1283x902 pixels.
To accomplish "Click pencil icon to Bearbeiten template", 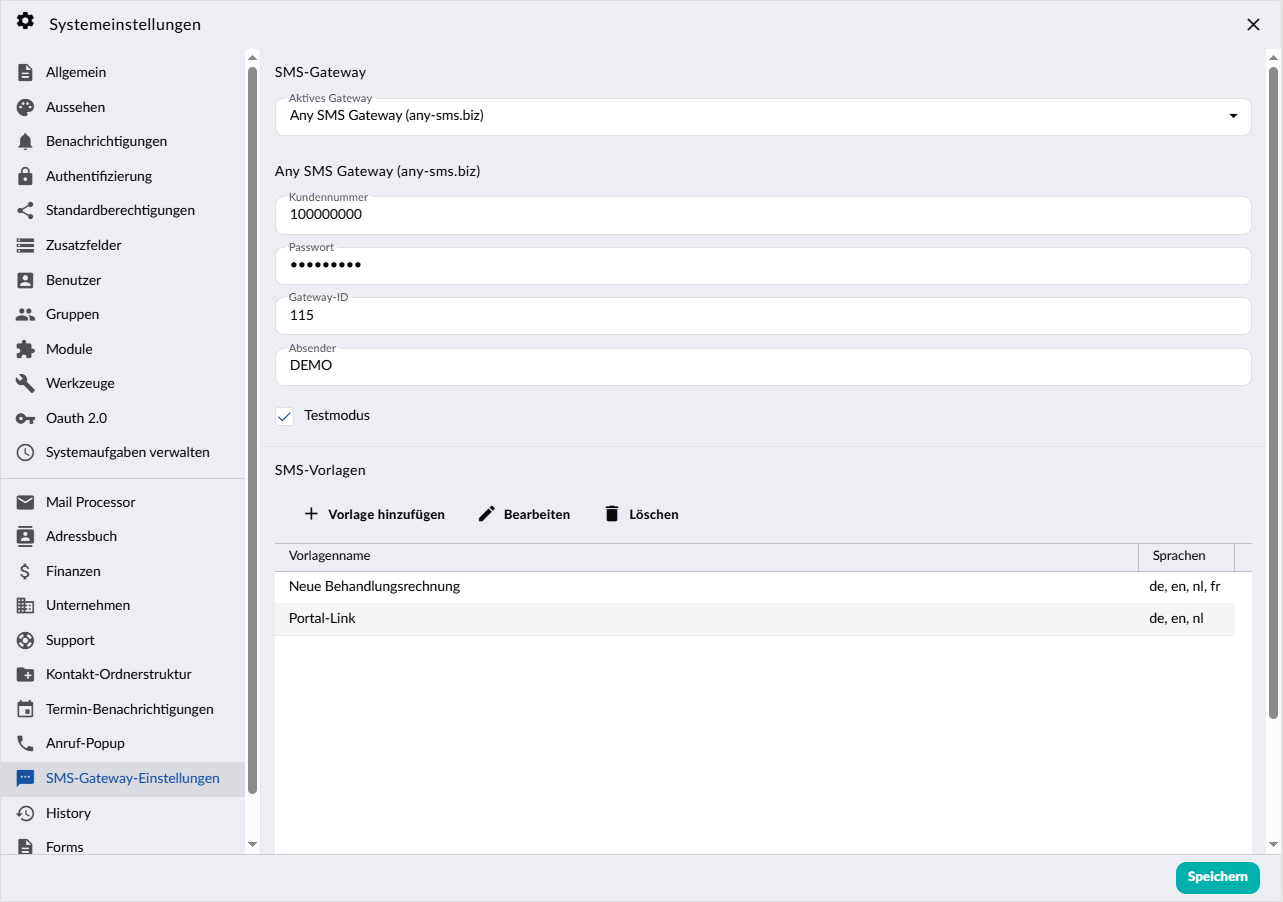I will [487, 514].
